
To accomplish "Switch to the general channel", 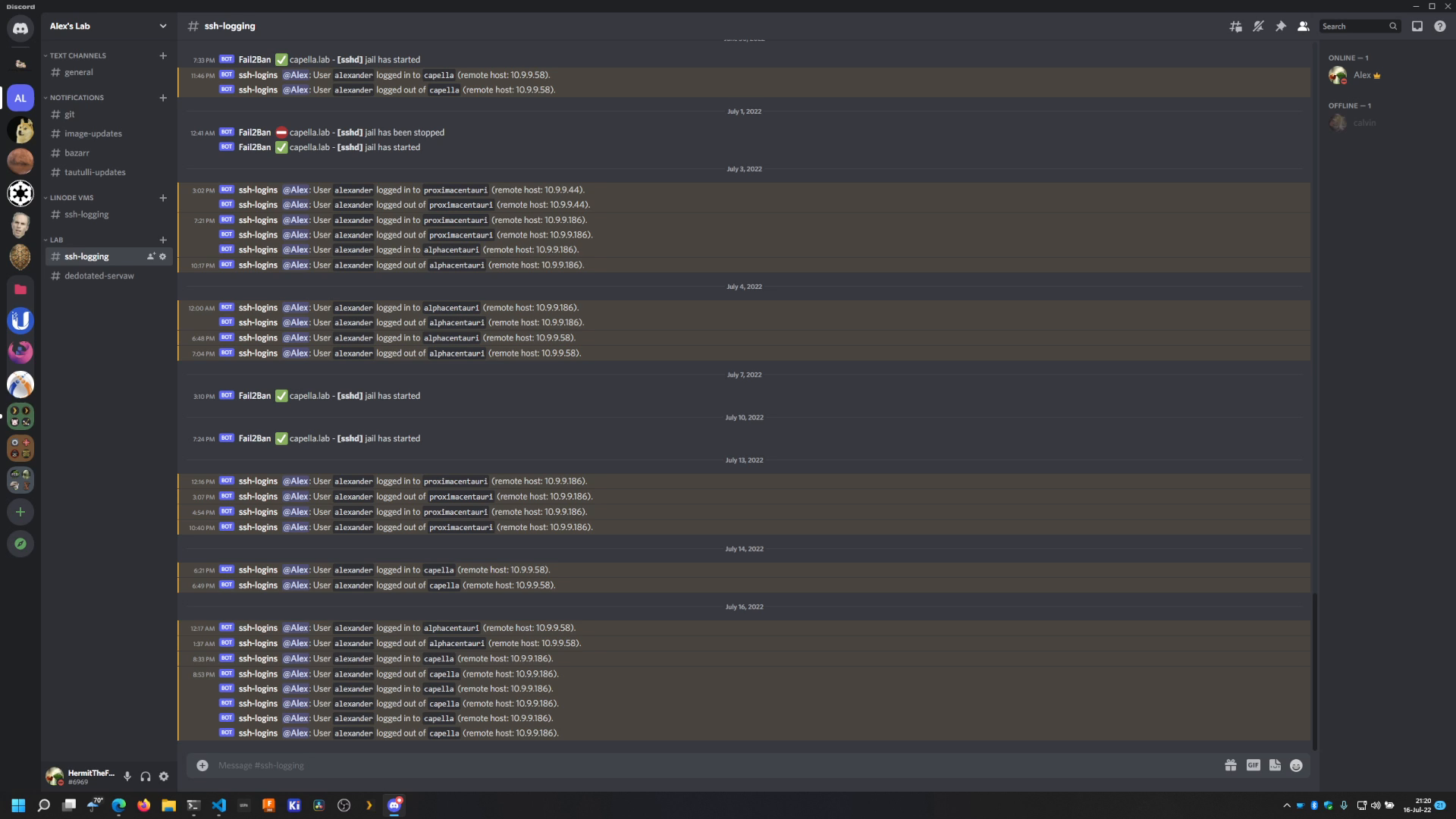I will click(79, 72).
